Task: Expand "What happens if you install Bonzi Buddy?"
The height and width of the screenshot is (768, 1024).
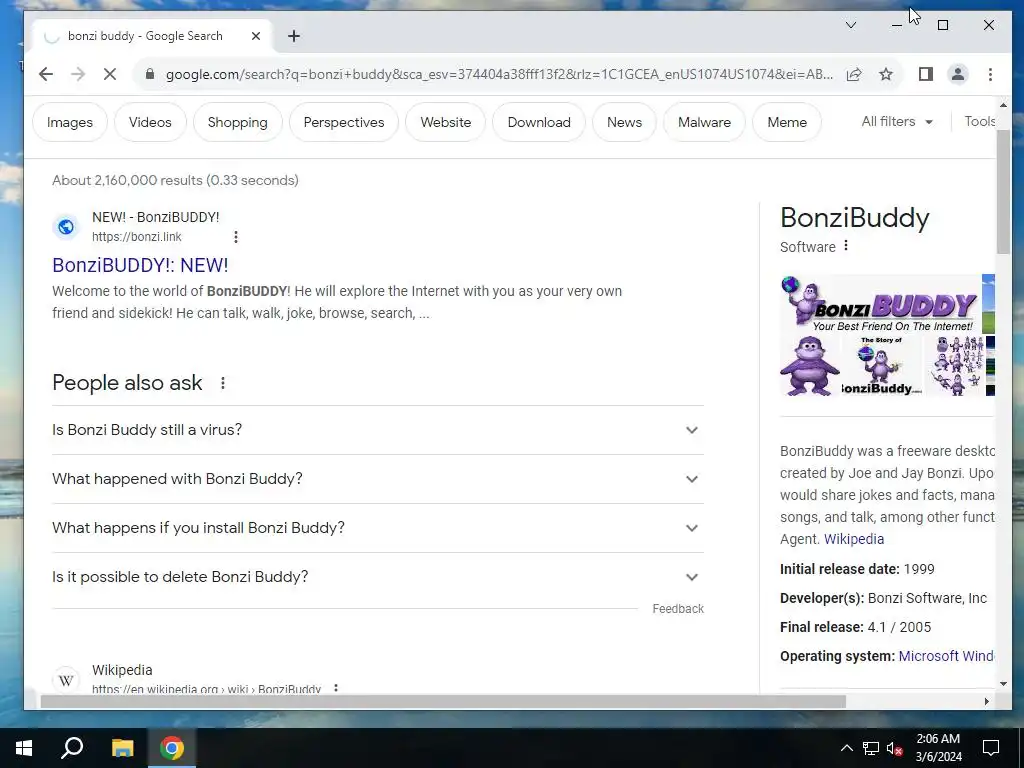Action: coord(377,528)
